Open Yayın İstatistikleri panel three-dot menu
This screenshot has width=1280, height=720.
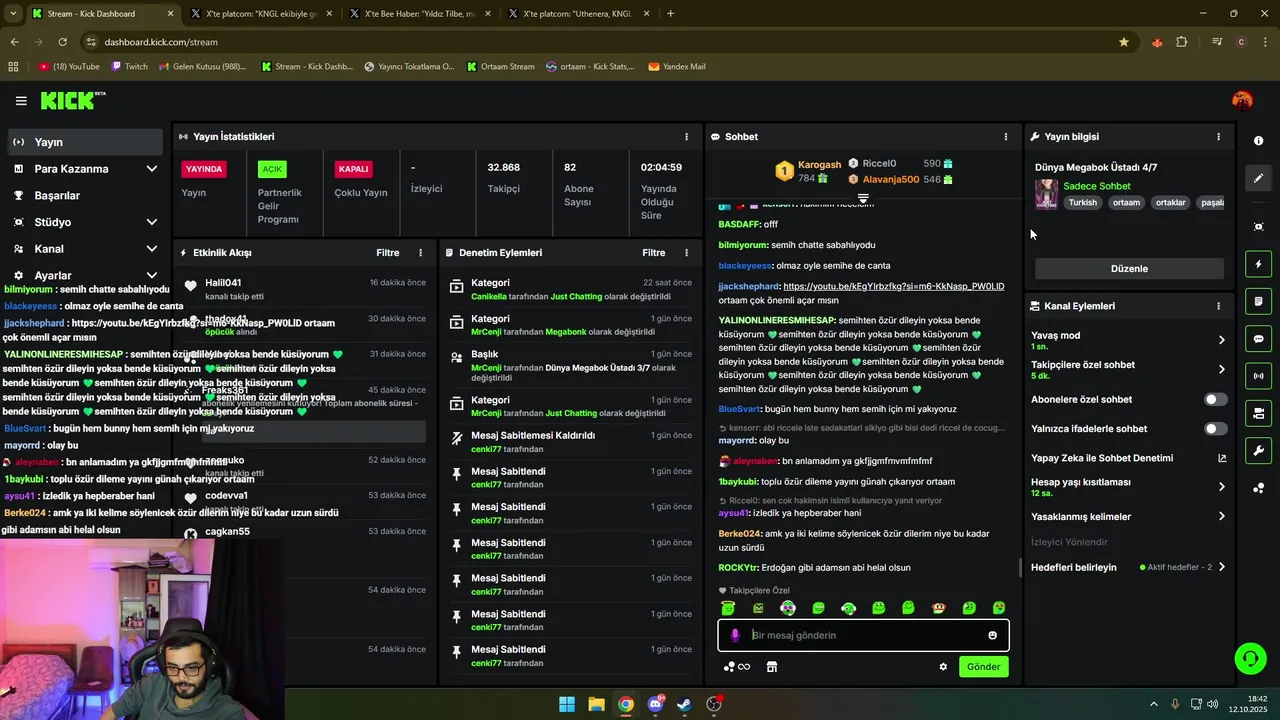(686, 137)
